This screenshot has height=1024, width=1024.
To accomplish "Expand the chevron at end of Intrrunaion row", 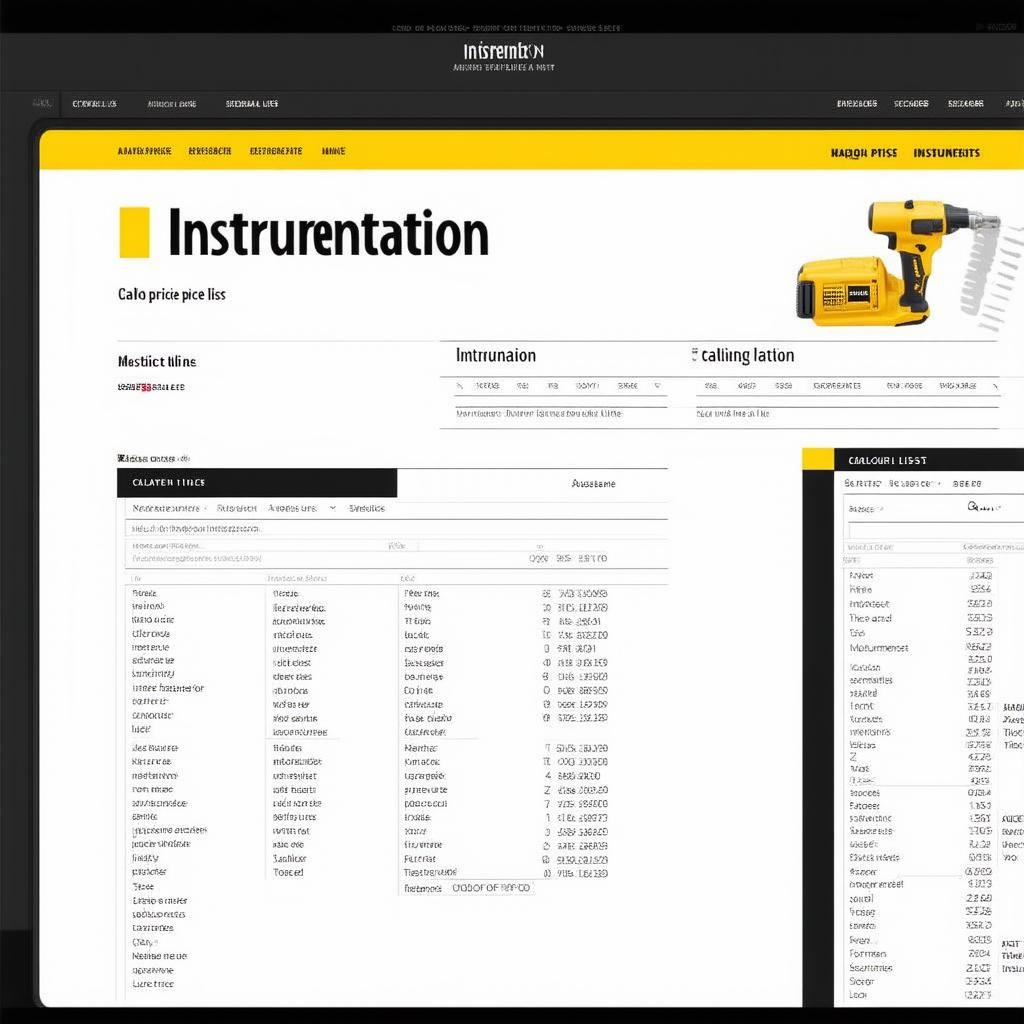I will pyautogui.click(x=657, y=385).
